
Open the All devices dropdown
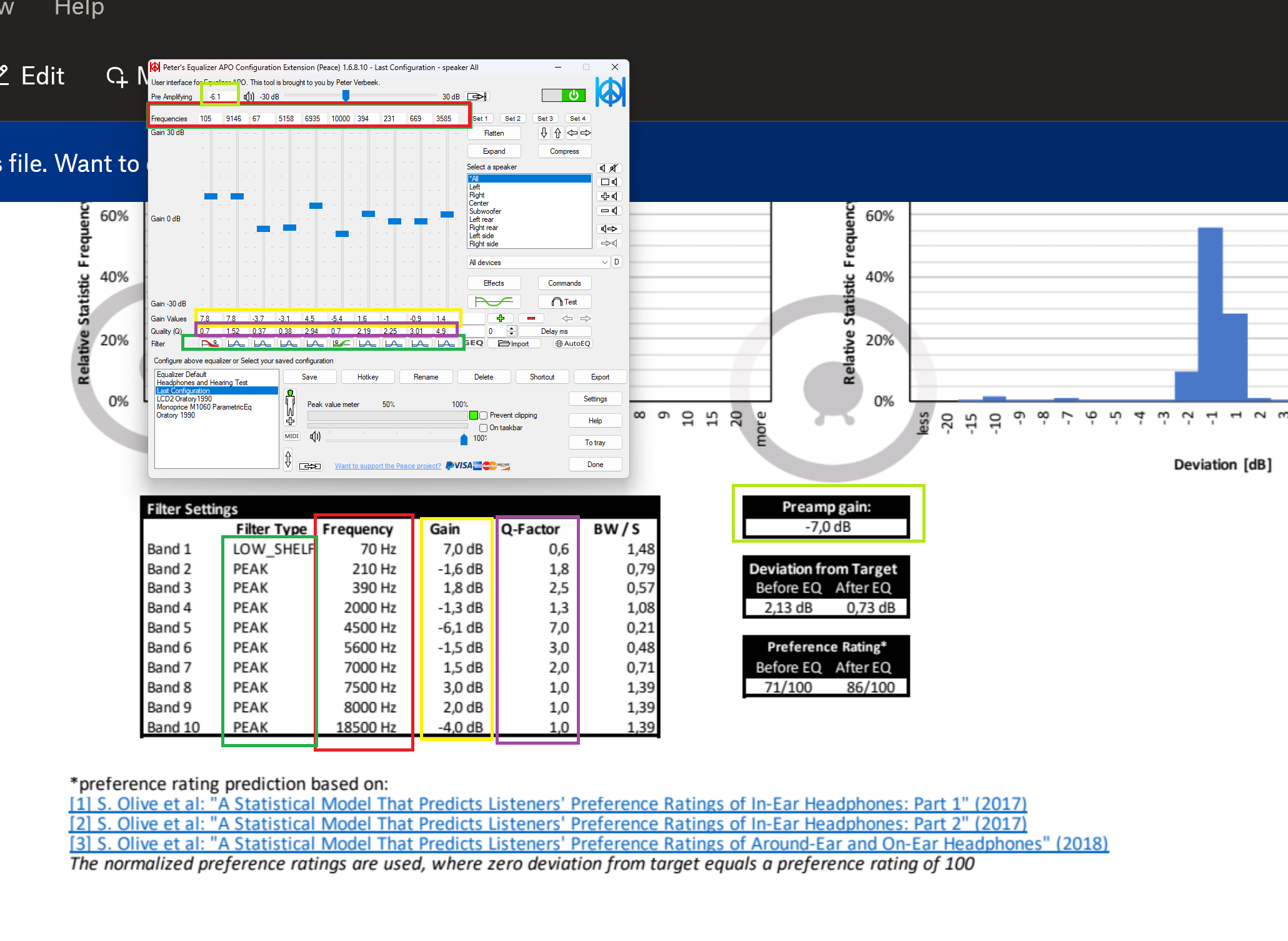click(538, 263)
